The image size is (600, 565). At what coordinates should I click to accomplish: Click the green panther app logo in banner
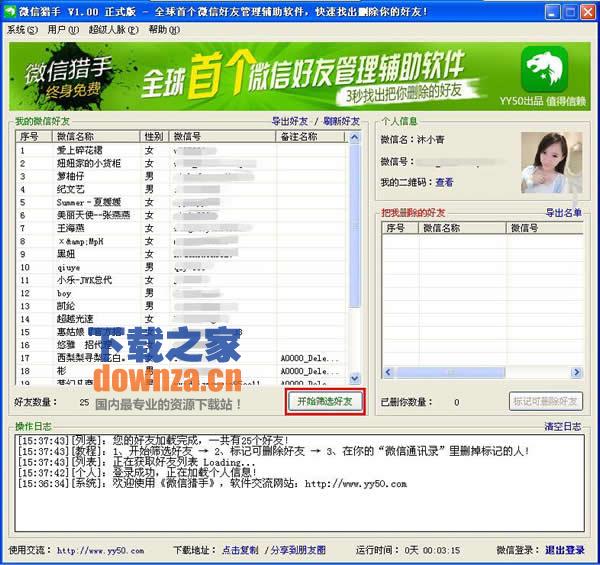(544, 69)
